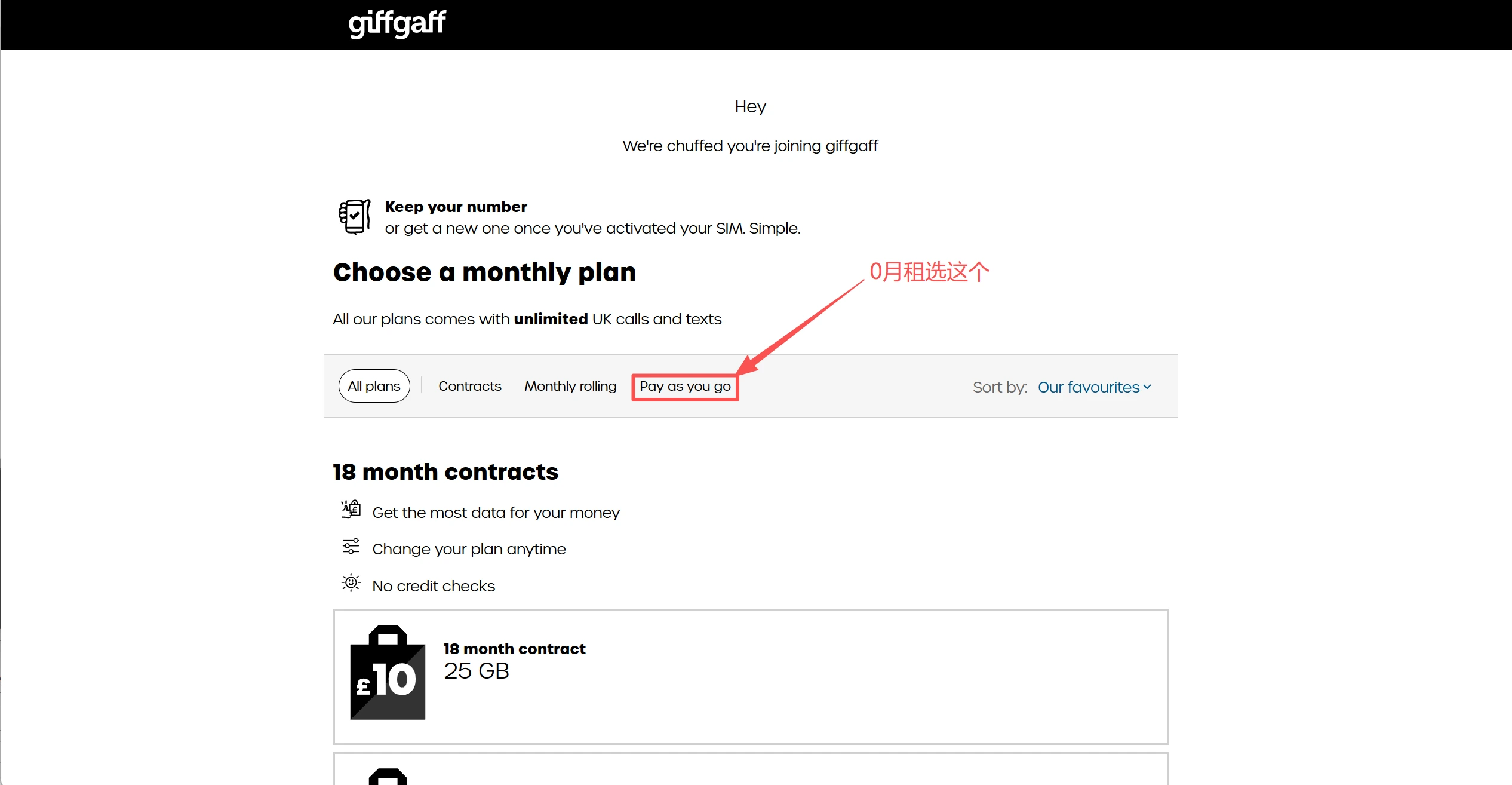Click the sliders icon beside Change your plan
The height and width of the screenshot is (785, 1512).
click(351, 546)
